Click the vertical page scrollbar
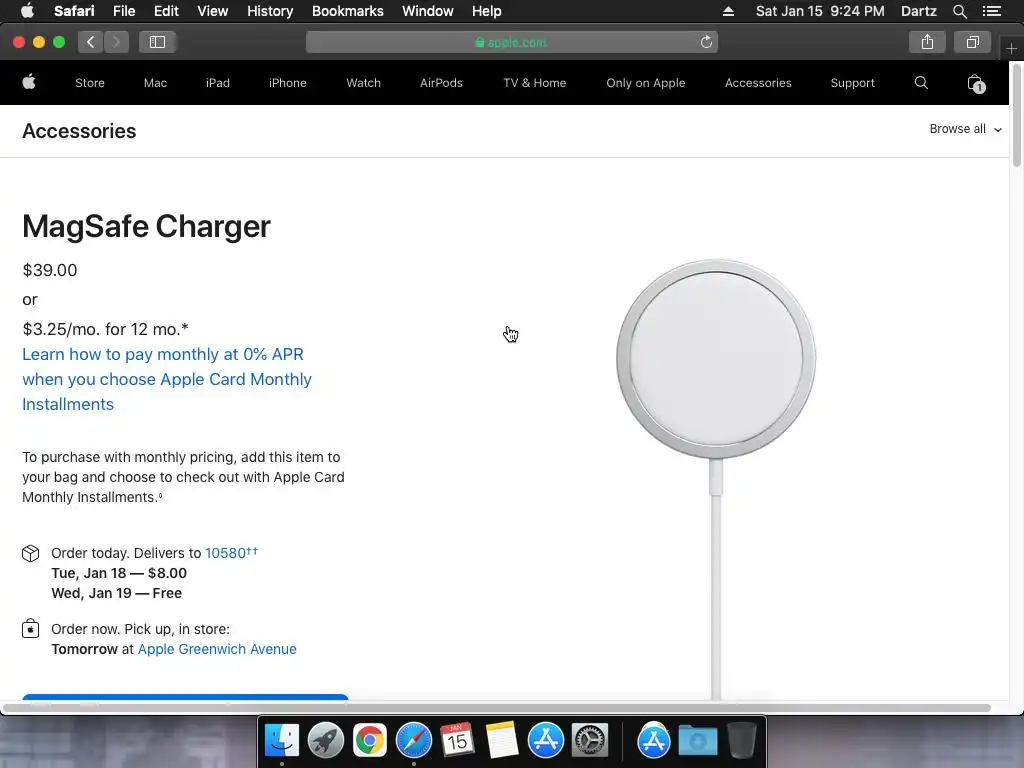Screen dimensions: 1024x768 (x=1016, y=116)
